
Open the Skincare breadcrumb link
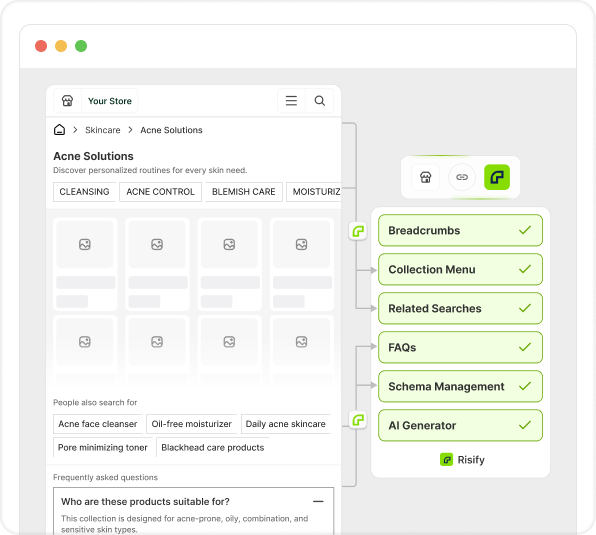(103, 130)
